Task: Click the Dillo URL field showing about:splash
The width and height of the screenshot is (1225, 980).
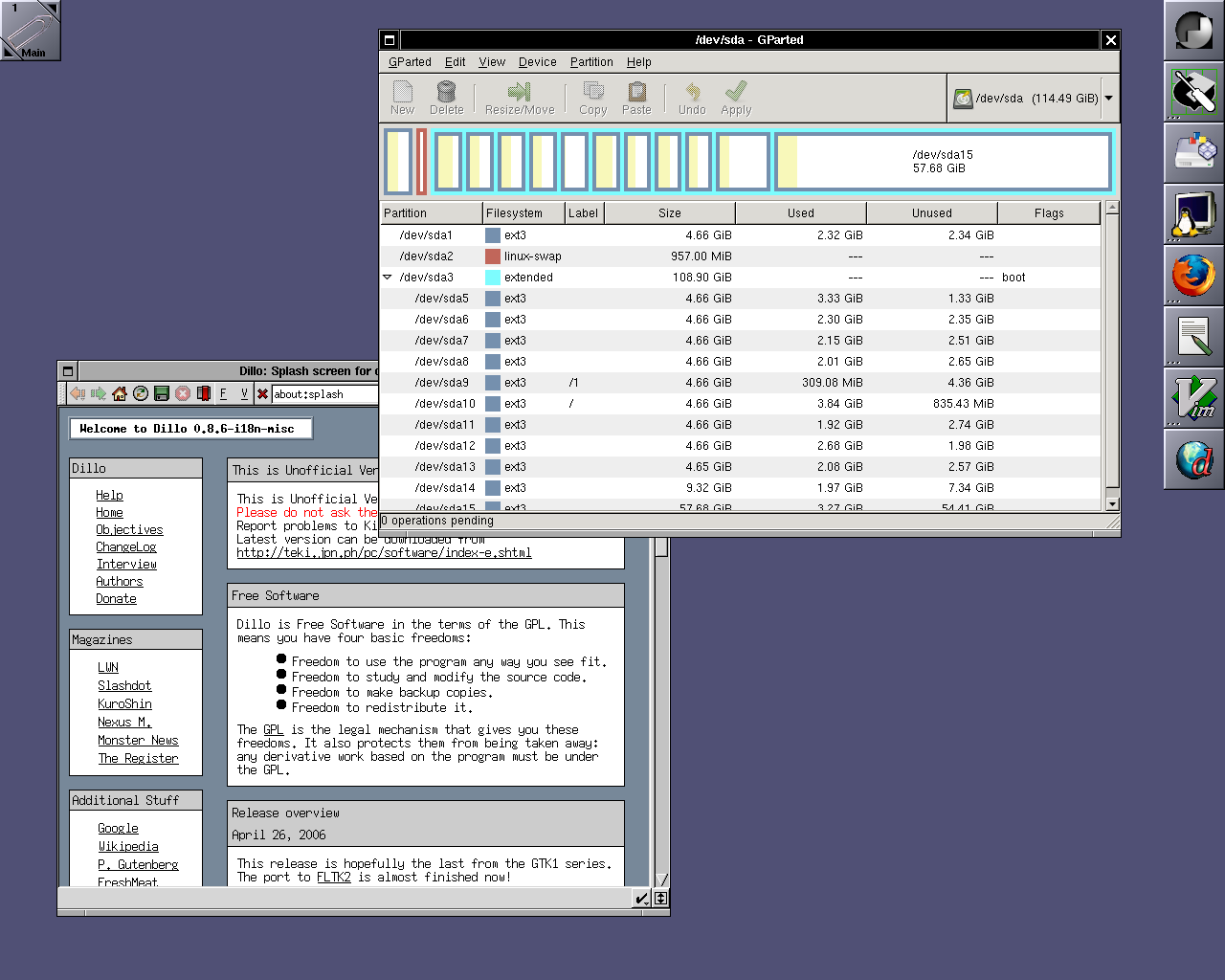Action: click(x=323, y=394)
